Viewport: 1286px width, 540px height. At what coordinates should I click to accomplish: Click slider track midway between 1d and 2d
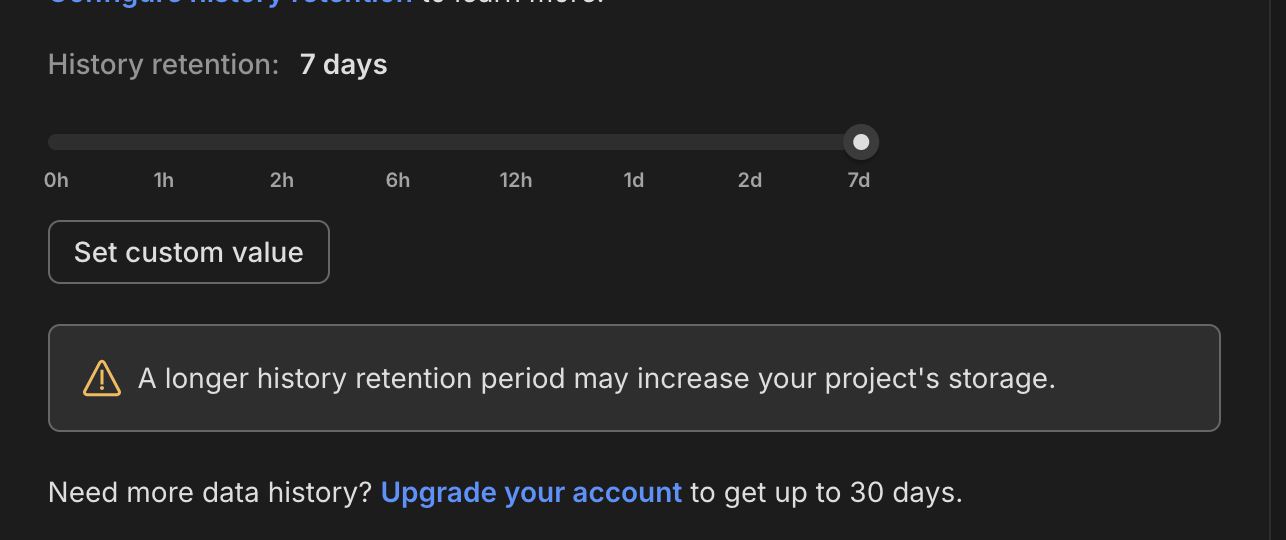click(692, 142)
